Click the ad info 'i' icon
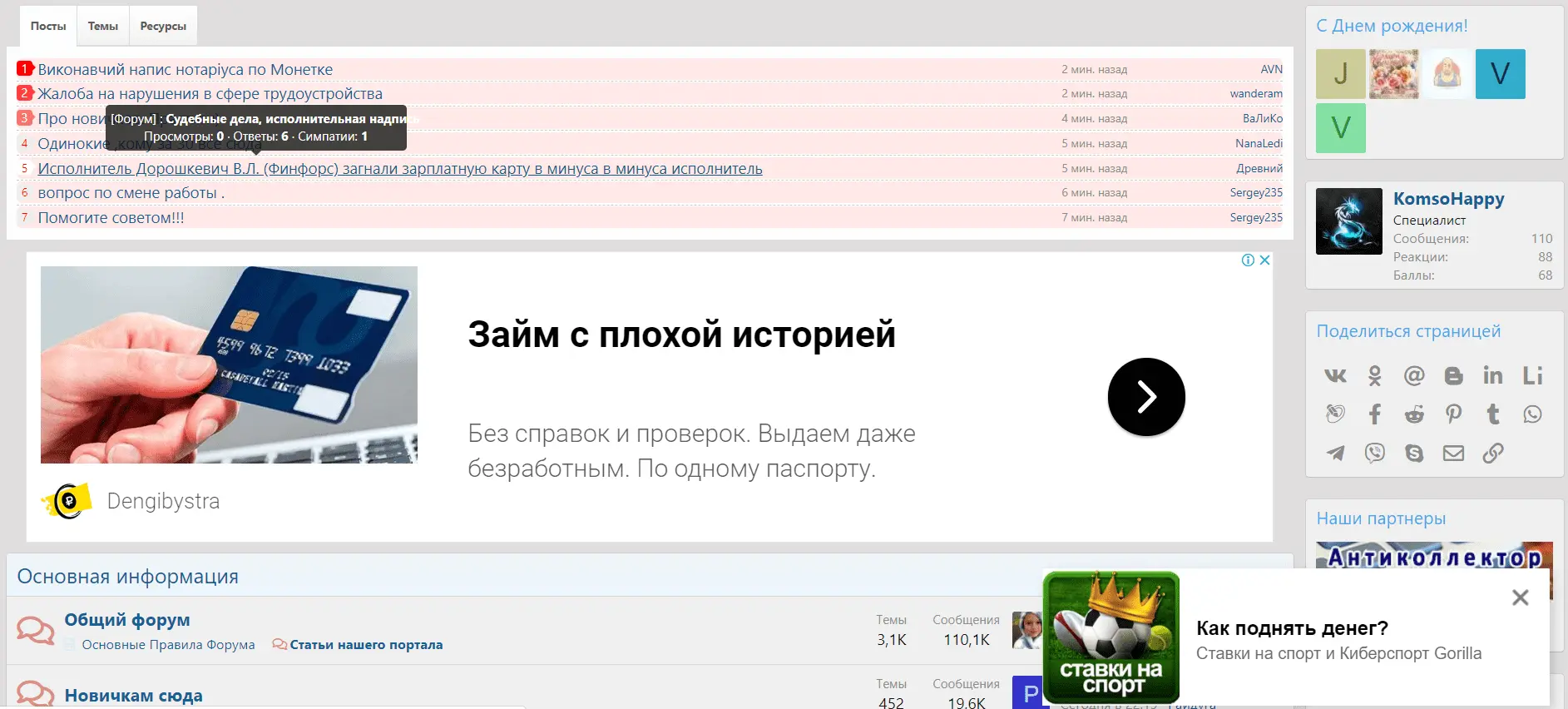The height and width of the screenshot is (709, 1568). click(x=1248, y=260)
